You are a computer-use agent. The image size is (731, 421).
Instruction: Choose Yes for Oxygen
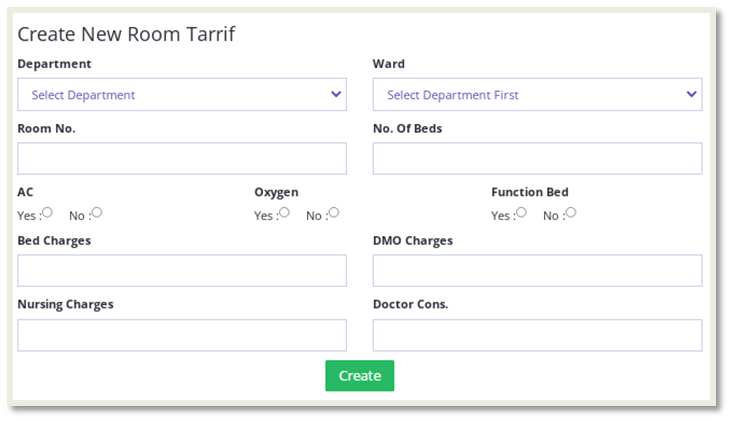(x=284, y=213)
